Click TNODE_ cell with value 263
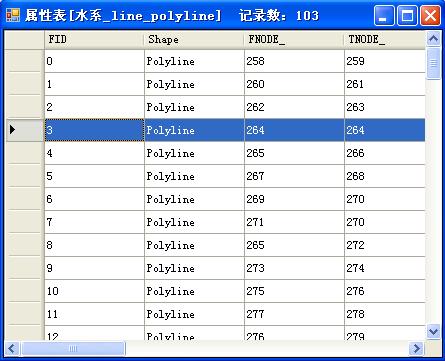The image size is (445, 361). tap(385, 107)
